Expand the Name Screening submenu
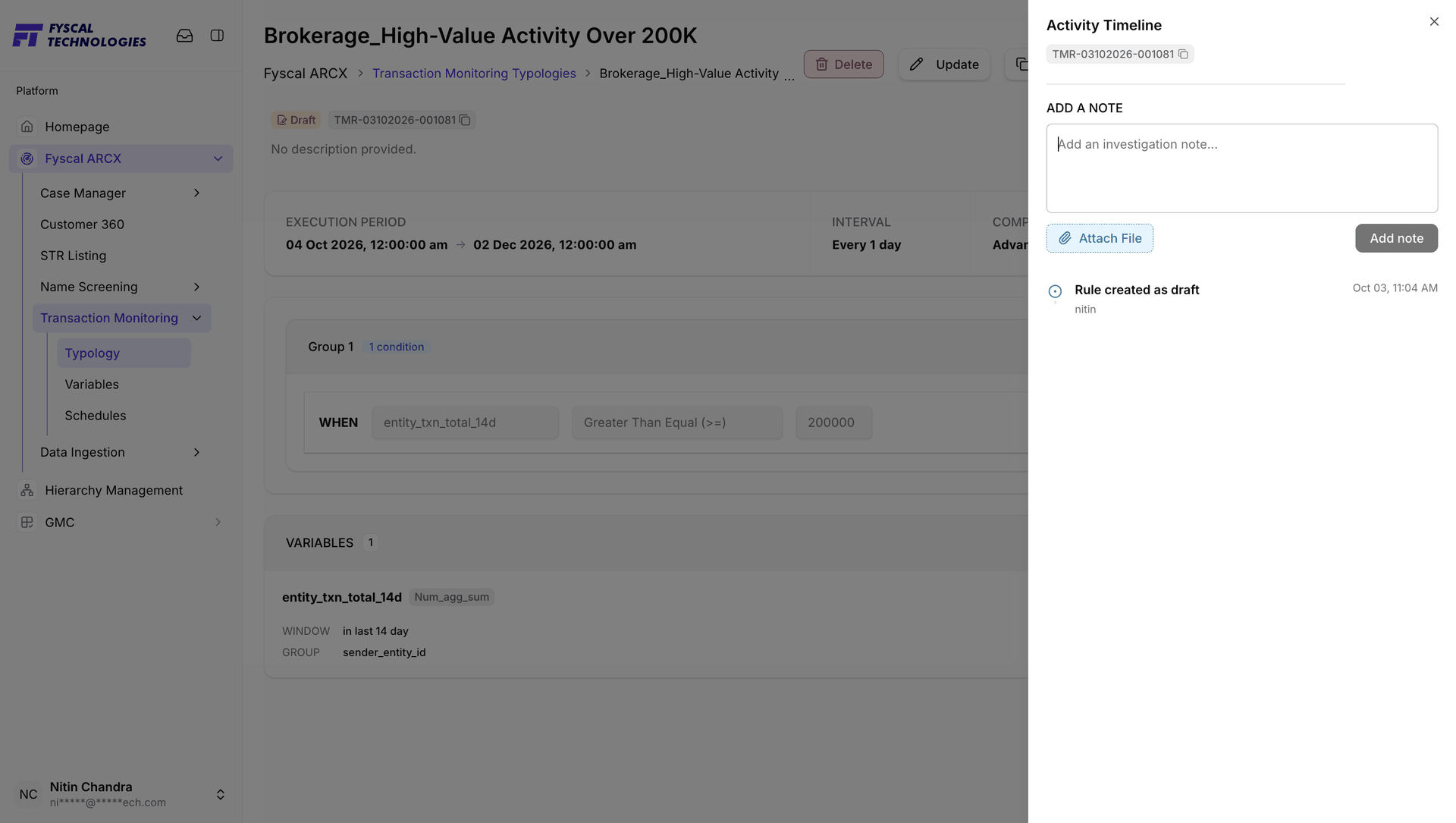This screenshot has width=1456, height=823. coord(196,287)
